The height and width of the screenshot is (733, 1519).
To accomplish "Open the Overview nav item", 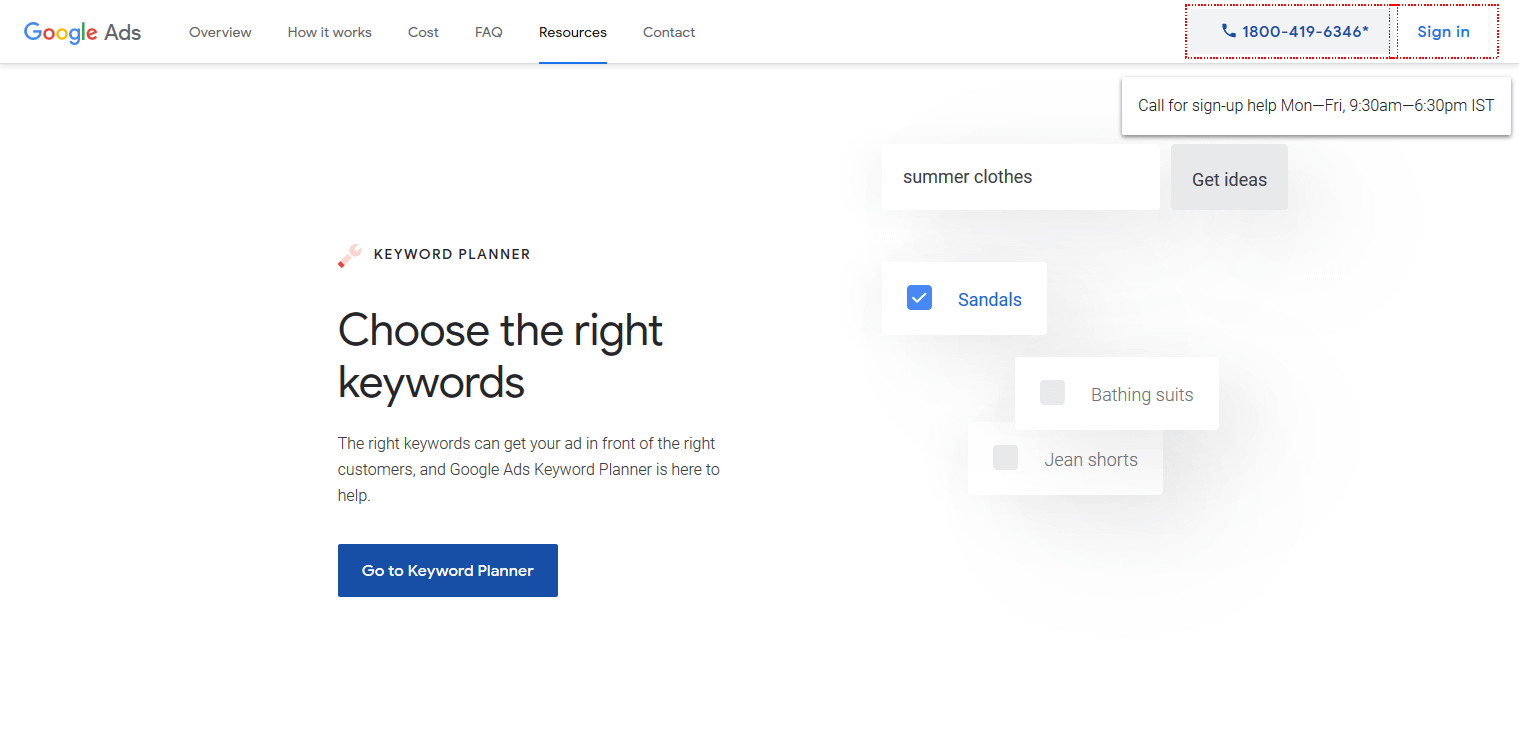I will tap(220, 32).
